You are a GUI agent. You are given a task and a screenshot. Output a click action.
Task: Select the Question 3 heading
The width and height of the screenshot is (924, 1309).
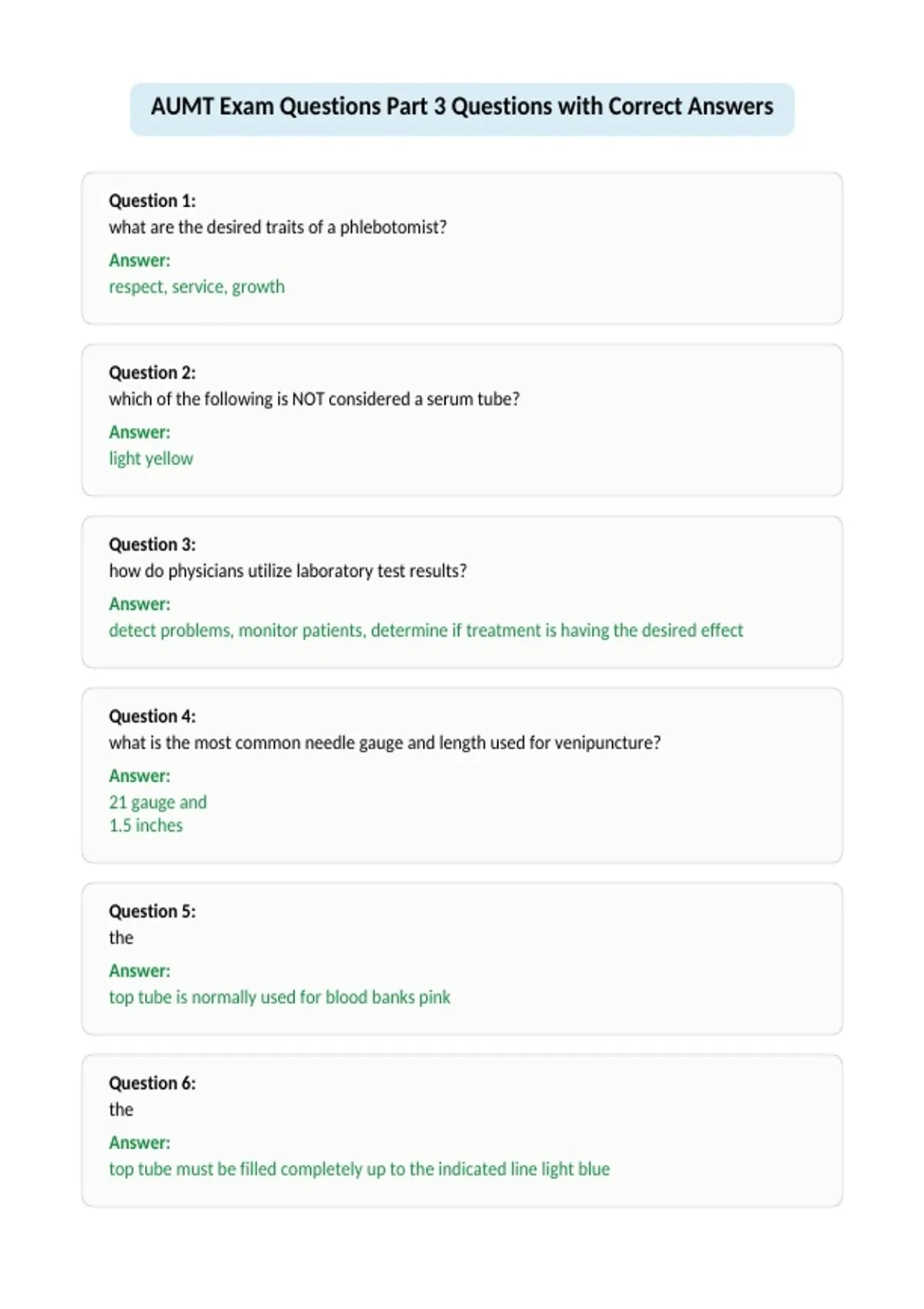tap(152, 544)
